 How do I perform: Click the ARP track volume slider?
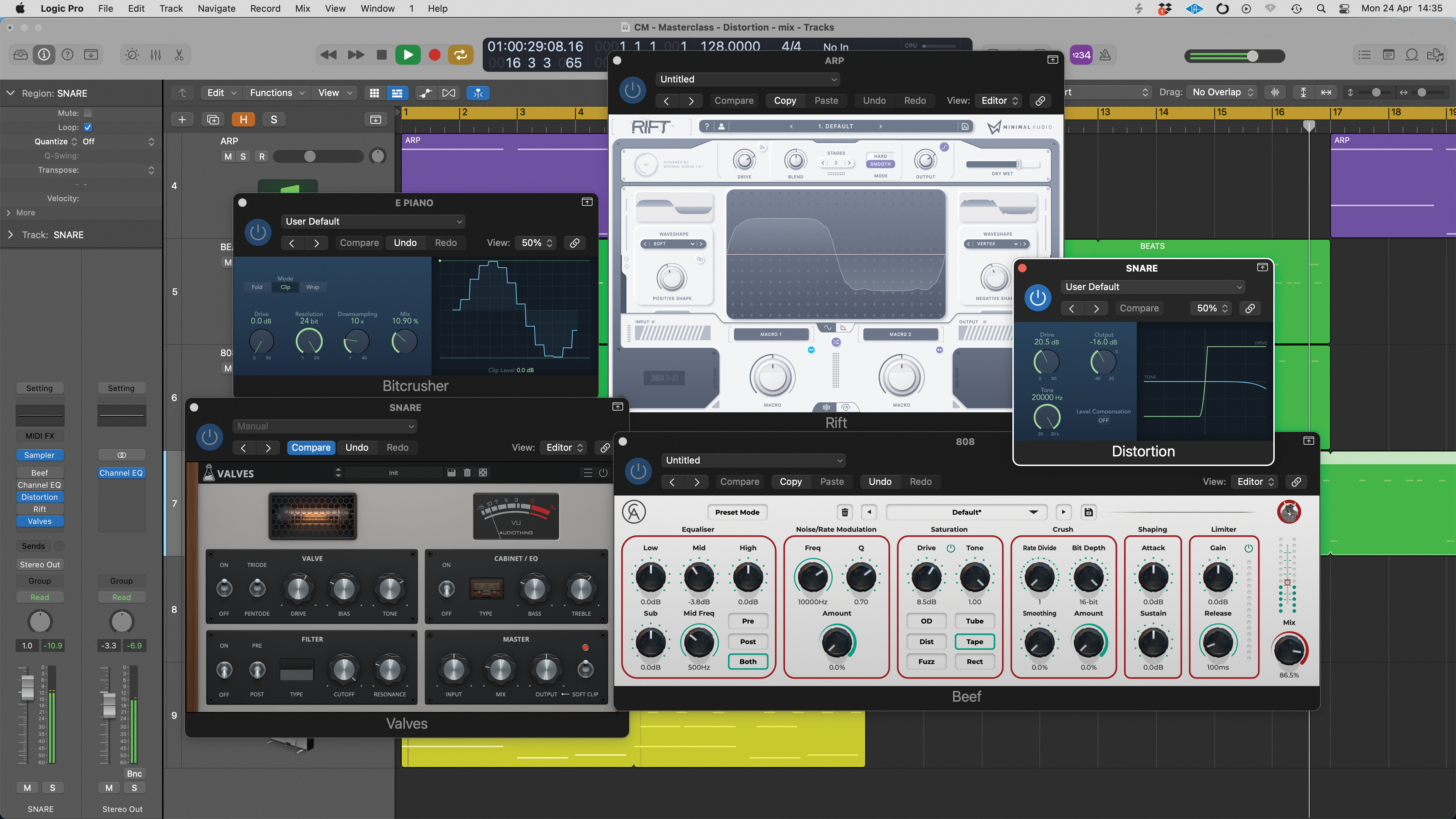pos(318,156)
